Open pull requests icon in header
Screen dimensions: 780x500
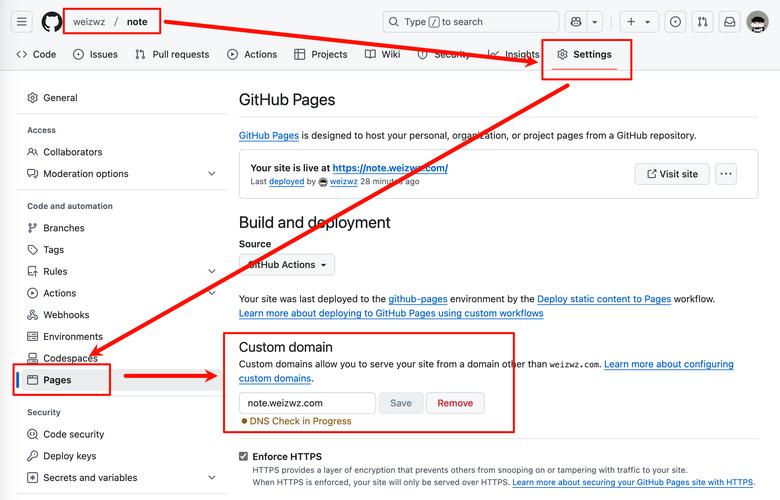[703, 22]
